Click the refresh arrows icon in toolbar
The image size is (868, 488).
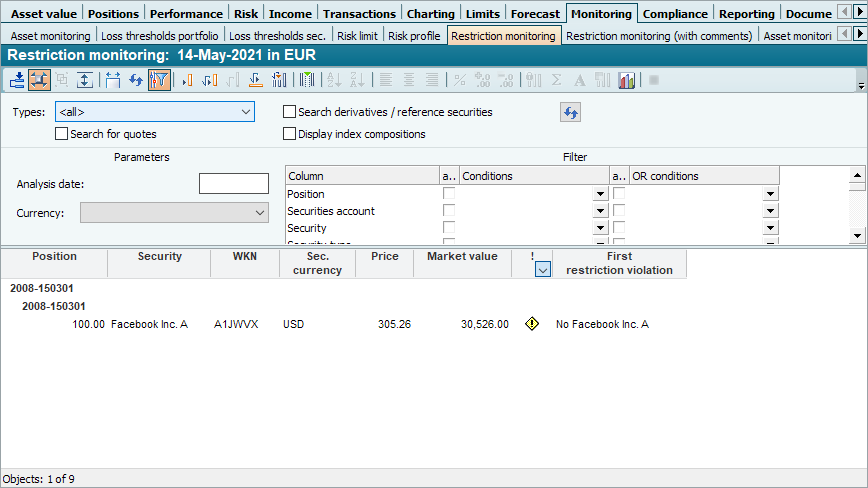[x=135, y=80]
